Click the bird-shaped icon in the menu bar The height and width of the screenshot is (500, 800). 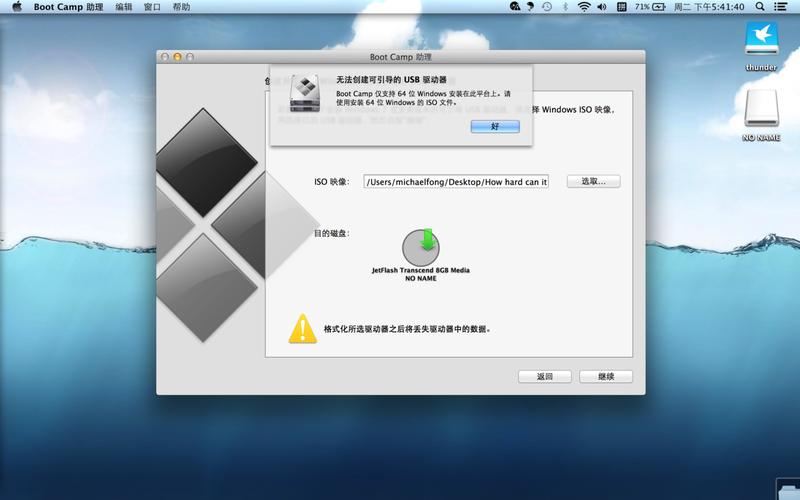(531, 7)
